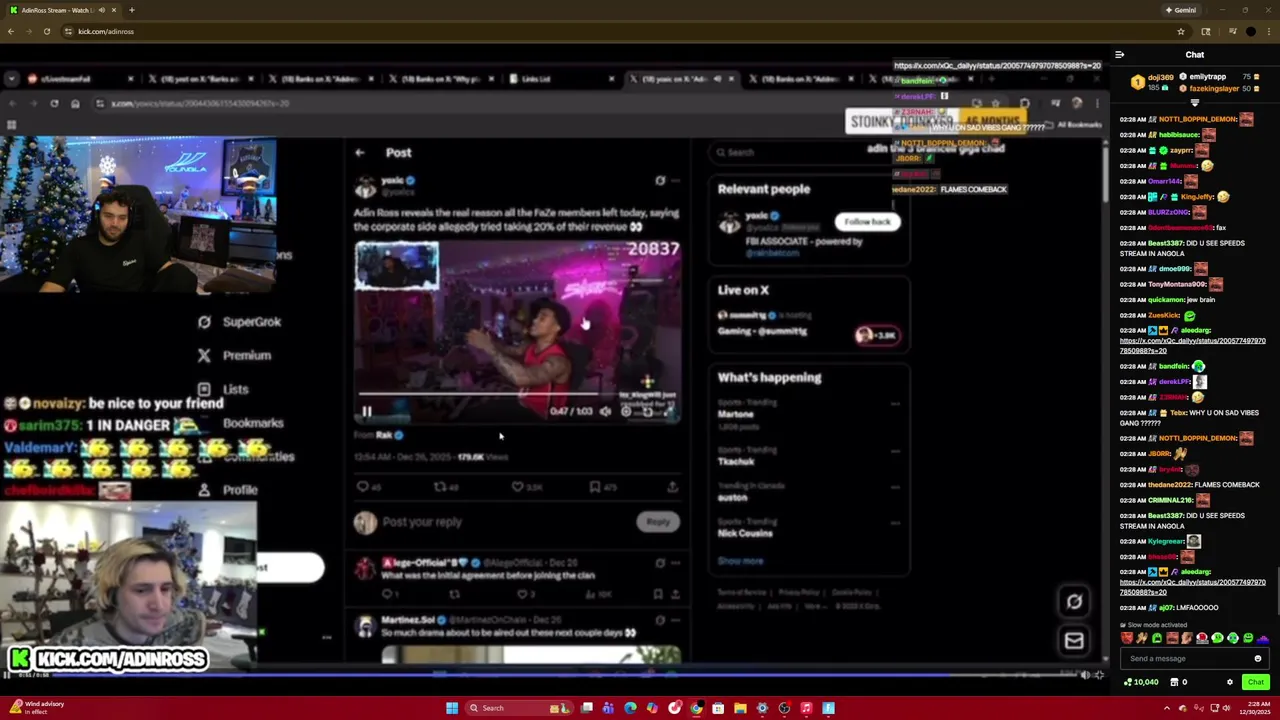
Task: Click the Follow back button
Action: click(867, 222)
